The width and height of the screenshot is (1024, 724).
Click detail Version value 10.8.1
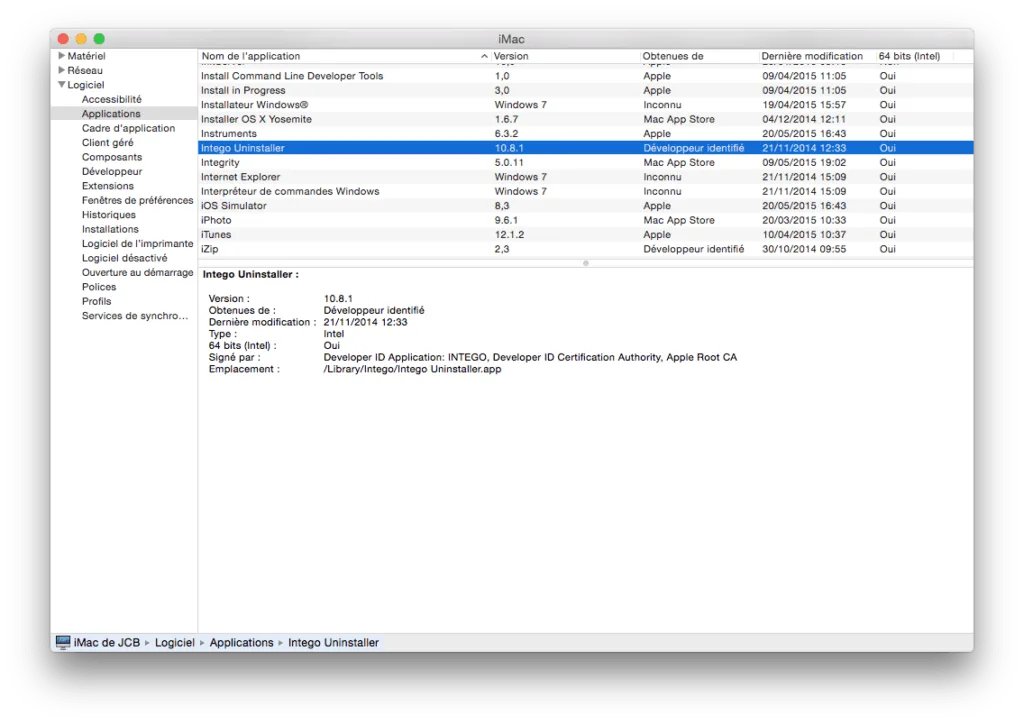(338, 298)
